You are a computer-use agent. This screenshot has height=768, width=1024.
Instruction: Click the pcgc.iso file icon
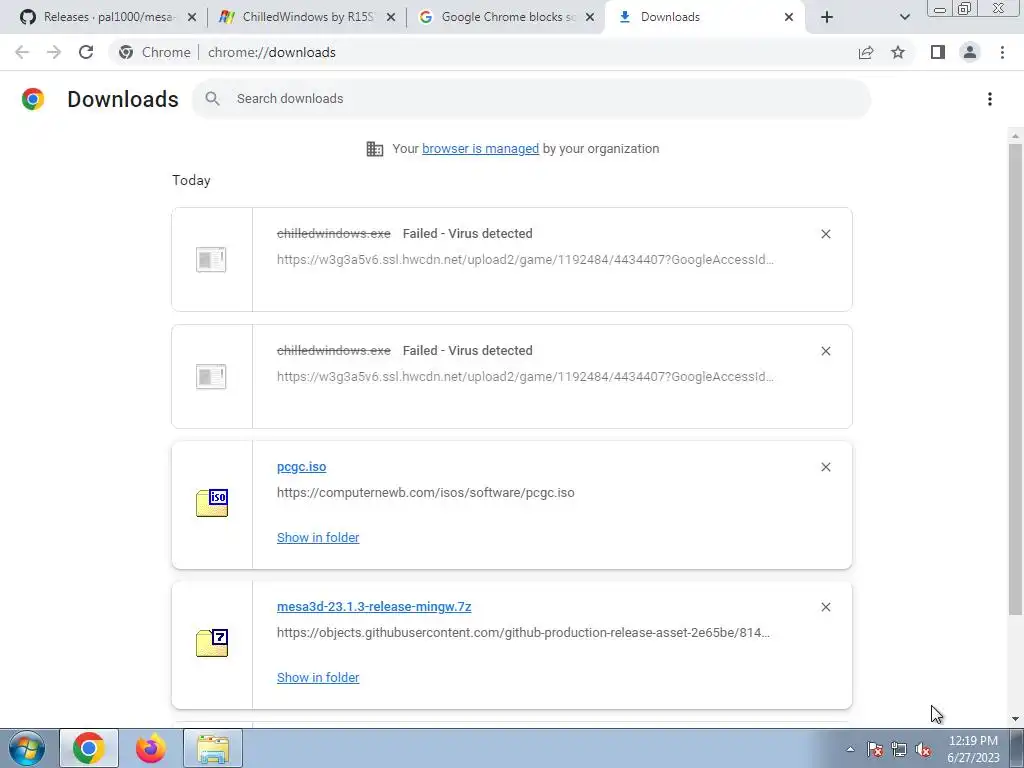pos(212,503)
